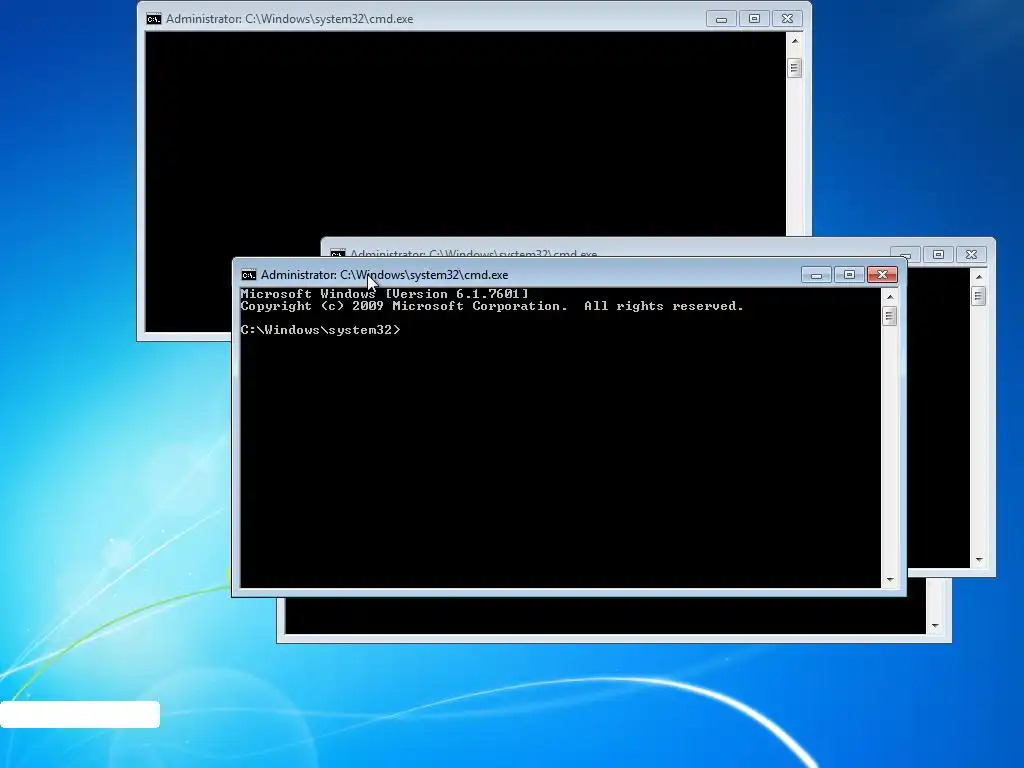Click the 'Microsoft Windows [Version 6.1.7601]' line
The height and width of the screenshot is (768, 1024).
pyautogui.click(x=385, y=294)
